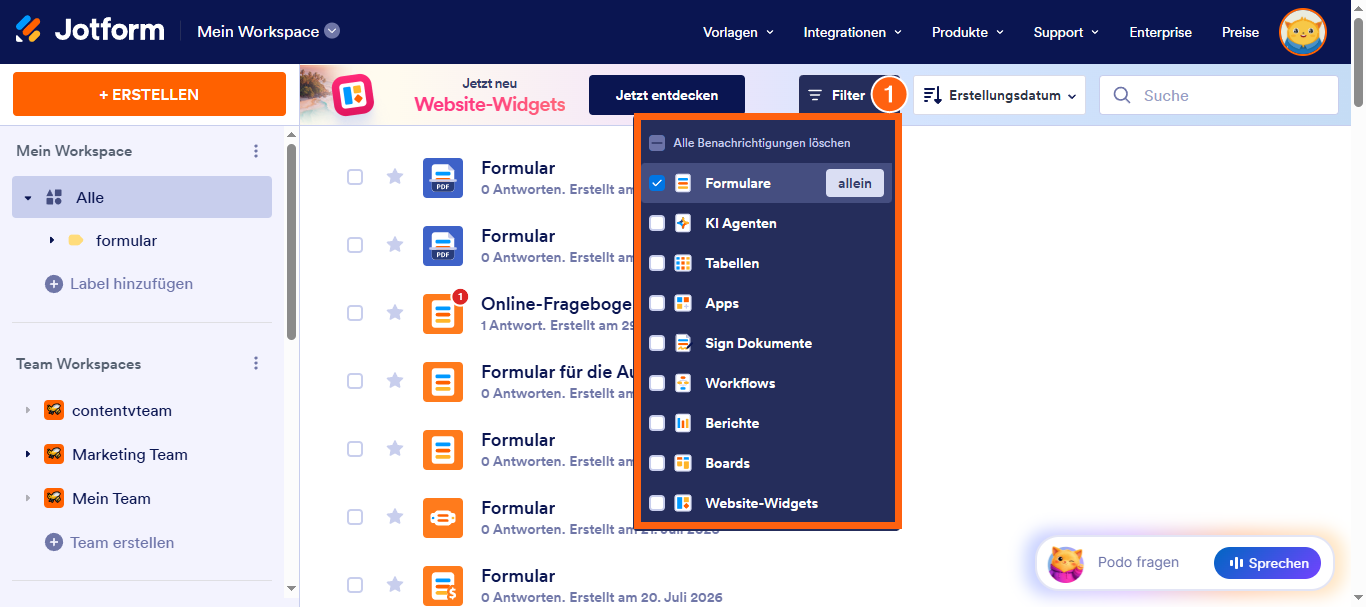Viewport: 1366px width, 607px height.
Task: Check the Tabellen filter checkbox
Action: point(657,263)
